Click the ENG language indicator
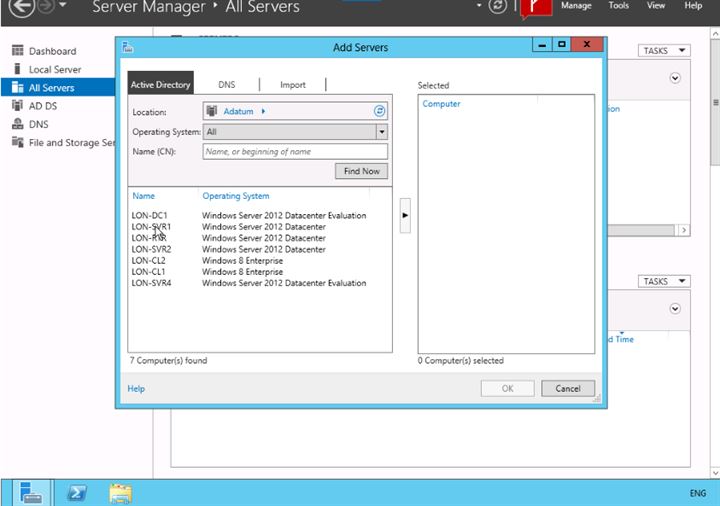The width and height of the screenshot is (720, 506). [698, 493]
